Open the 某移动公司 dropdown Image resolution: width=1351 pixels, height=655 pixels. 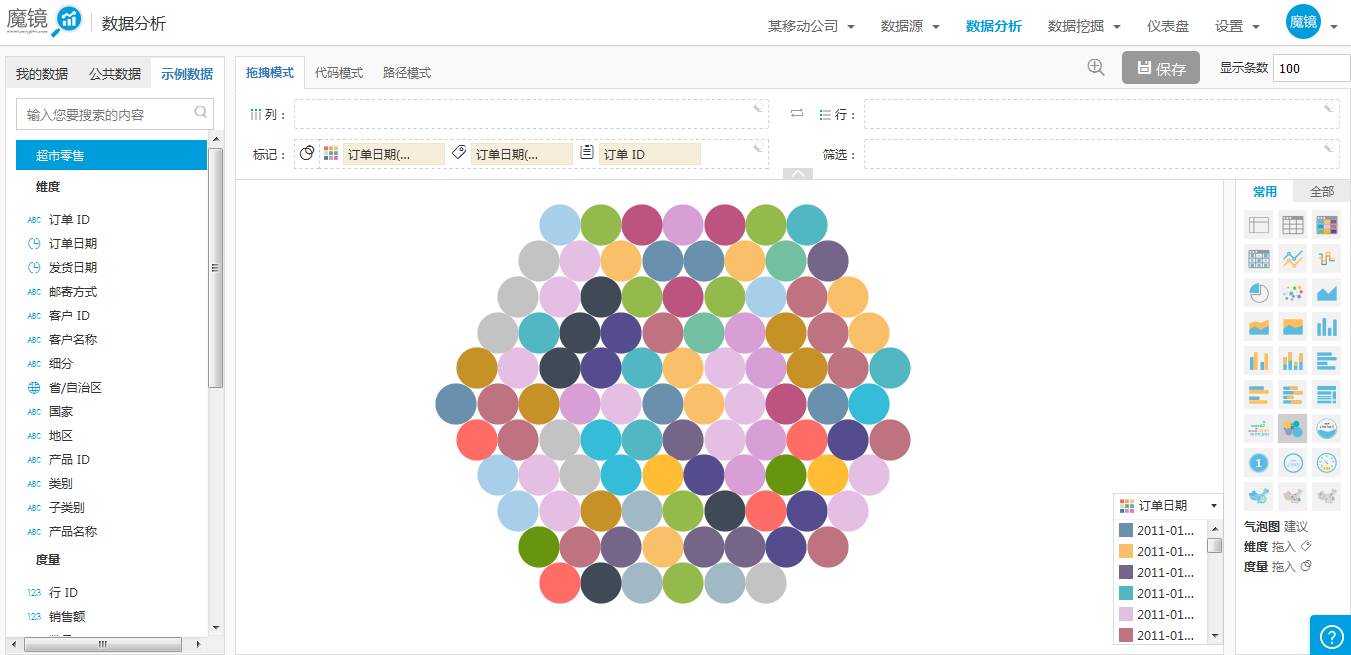[x=811, y=27]
